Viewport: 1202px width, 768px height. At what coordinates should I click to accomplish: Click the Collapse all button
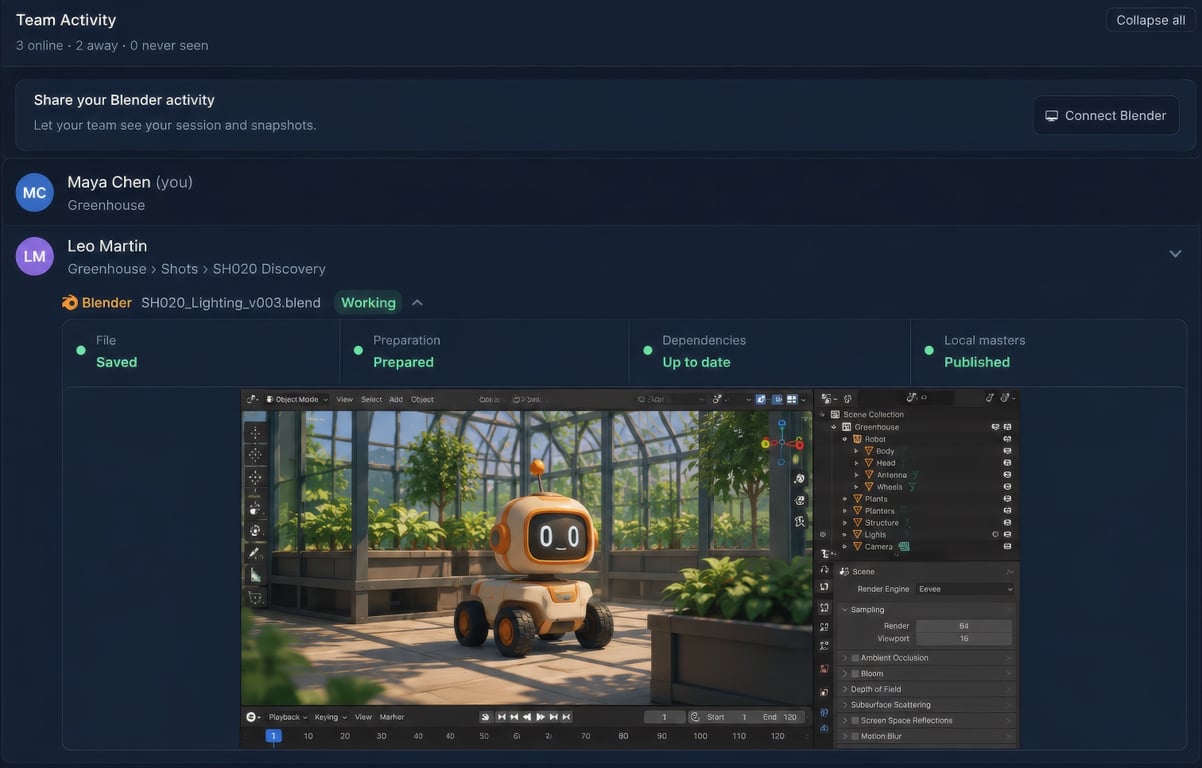click(1150, 20)
